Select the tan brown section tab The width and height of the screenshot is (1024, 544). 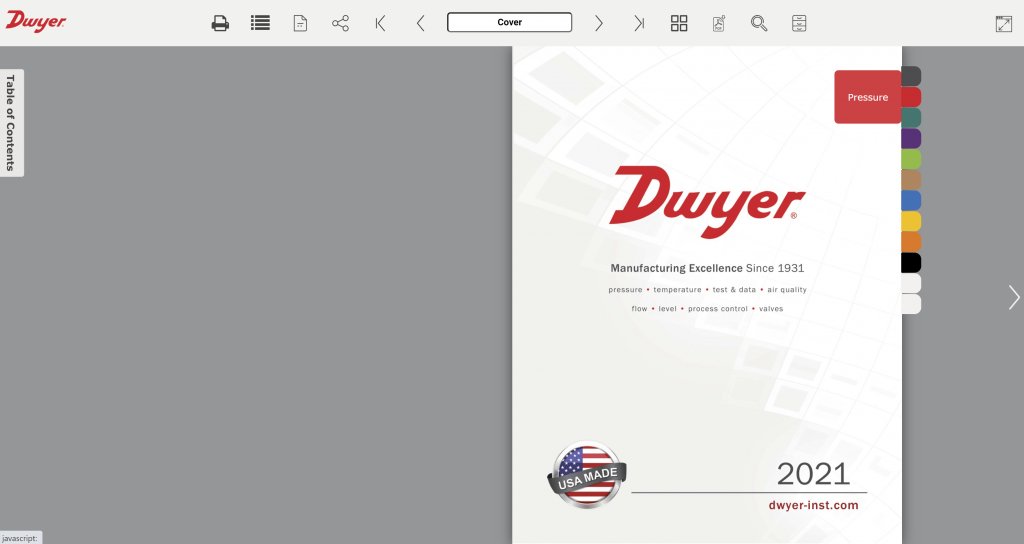click(911, 180)
